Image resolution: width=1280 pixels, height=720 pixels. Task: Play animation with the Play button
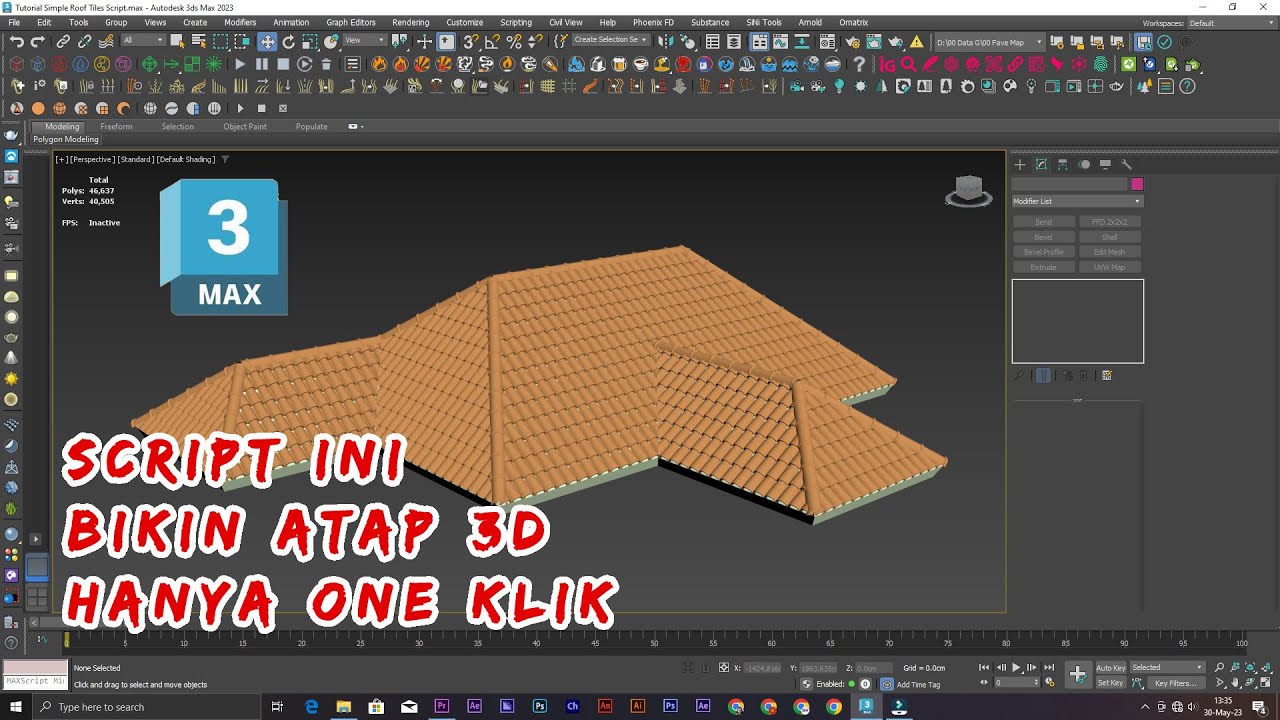tap(1016, 667)
